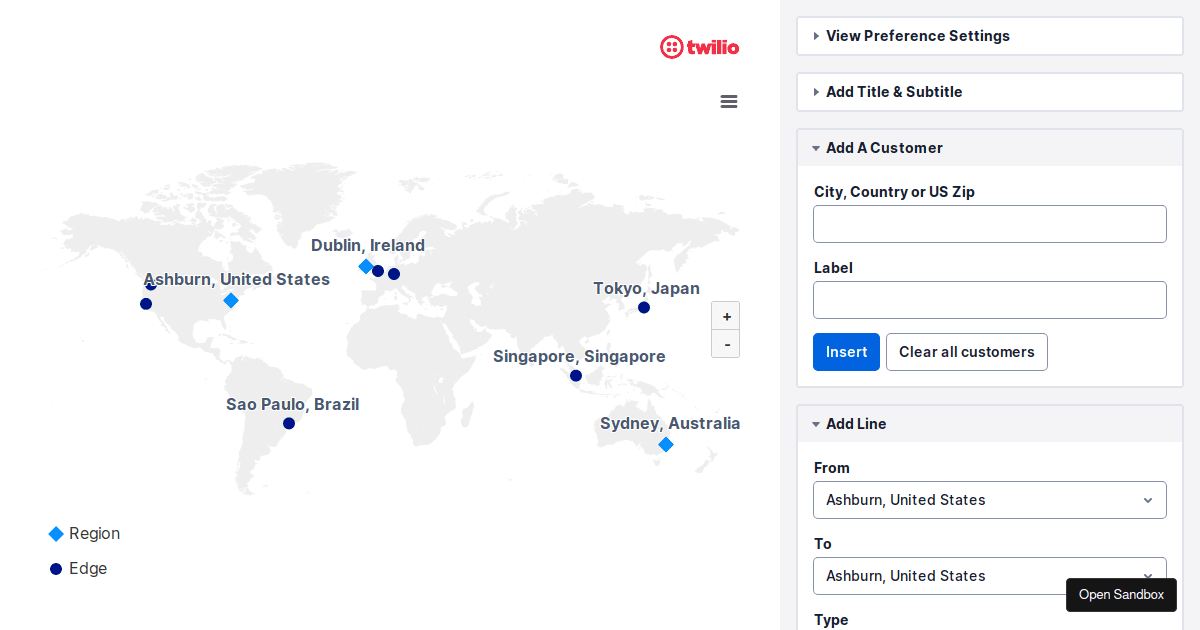Image resolution: width=1200 pixels, height=630 pixels.
Task: Click the map zoom in button
Action: click(726, 316)
